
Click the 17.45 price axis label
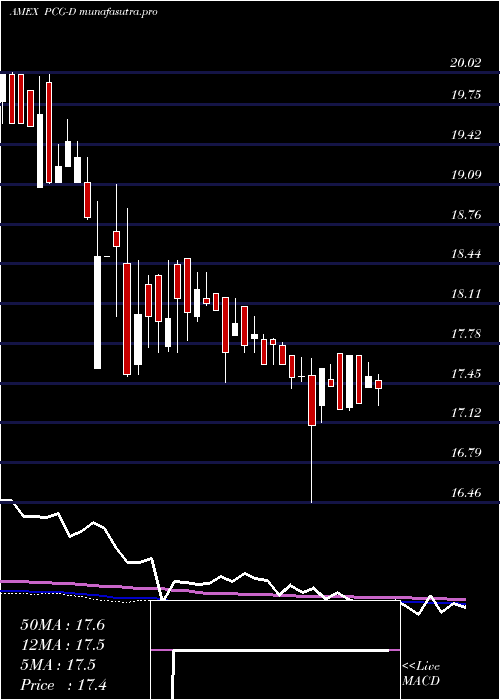tap(466, 374)
